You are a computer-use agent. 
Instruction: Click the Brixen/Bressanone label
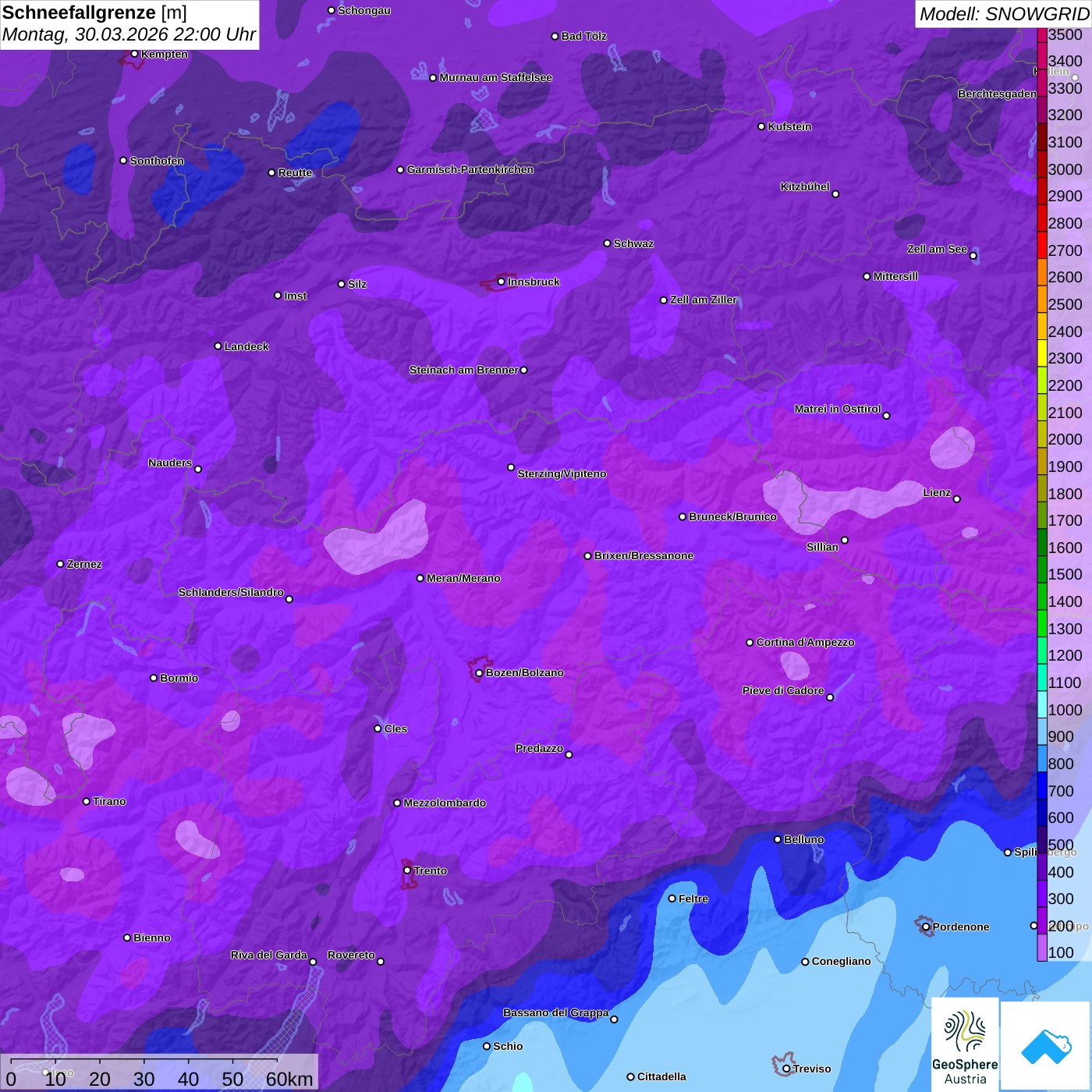643,555
